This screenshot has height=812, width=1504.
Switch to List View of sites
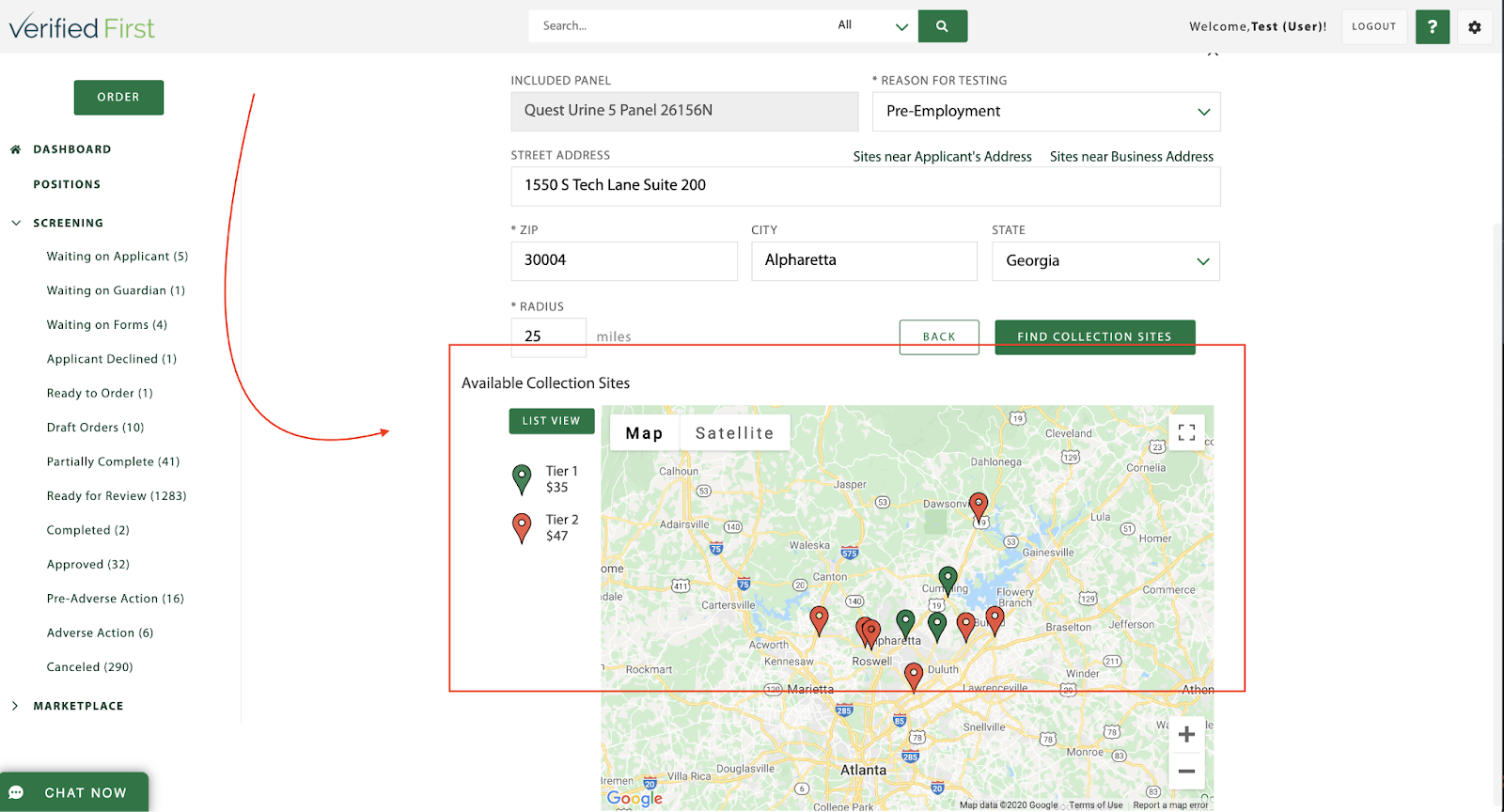(552, 421)
